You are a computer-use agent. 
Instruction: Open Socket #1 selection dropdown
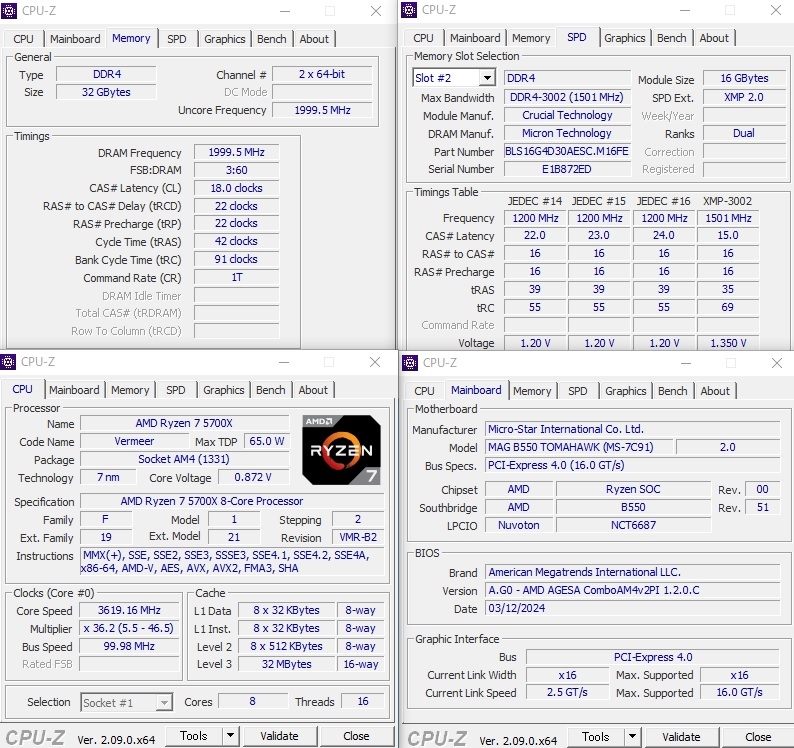[164, 702]
